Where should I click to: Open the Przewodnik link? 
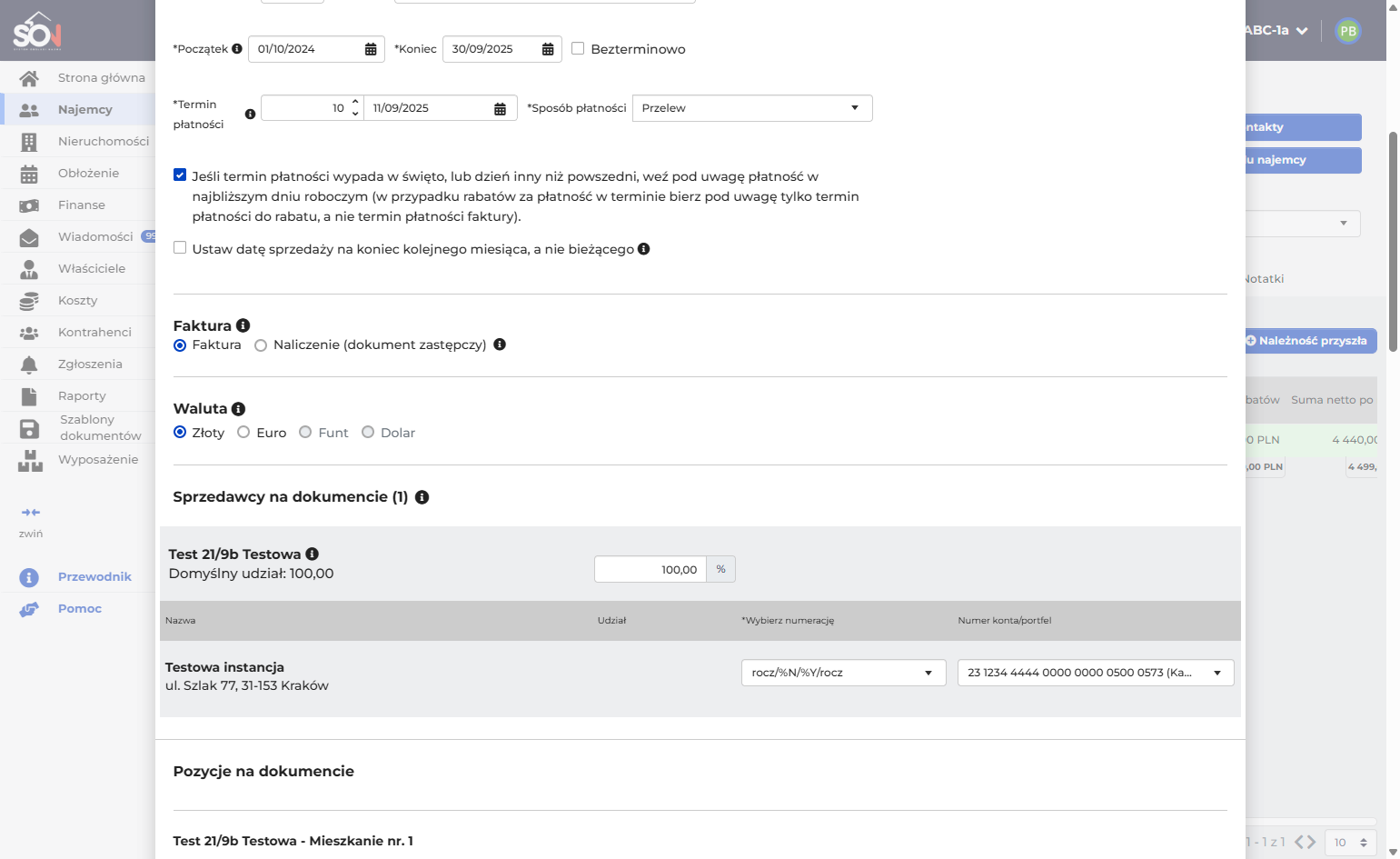tap(94, 577)
